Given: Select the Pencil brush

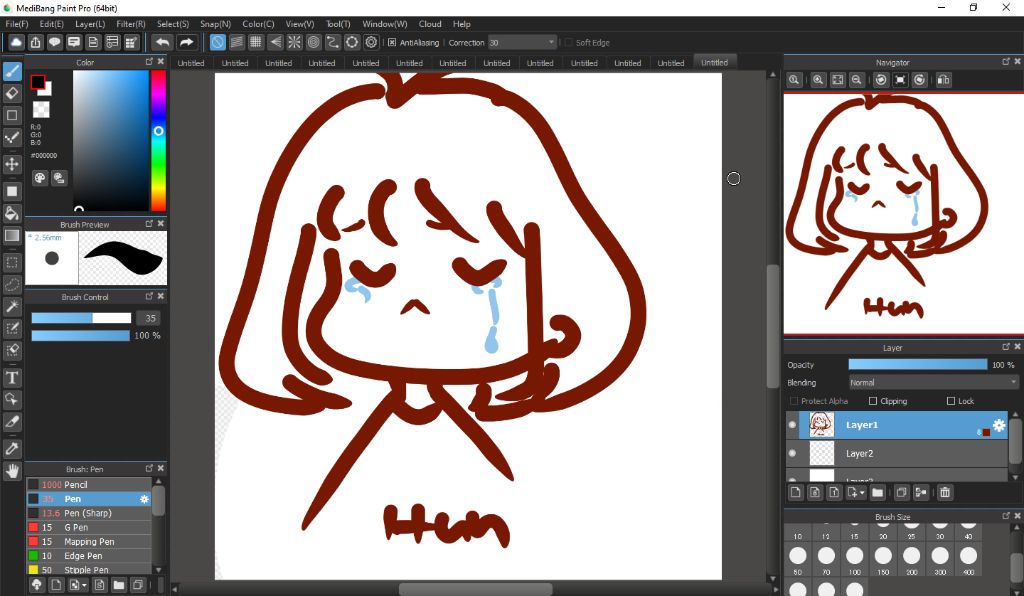Looking at the screenshot, I should click(x=89, y=484).
